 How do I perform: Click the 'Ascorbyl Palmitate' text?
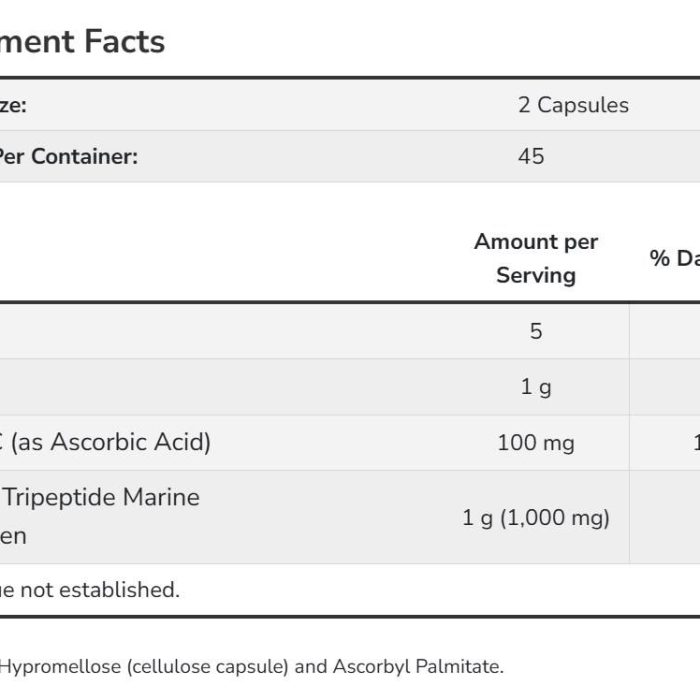pyautogui.click(x=418, y=667)
